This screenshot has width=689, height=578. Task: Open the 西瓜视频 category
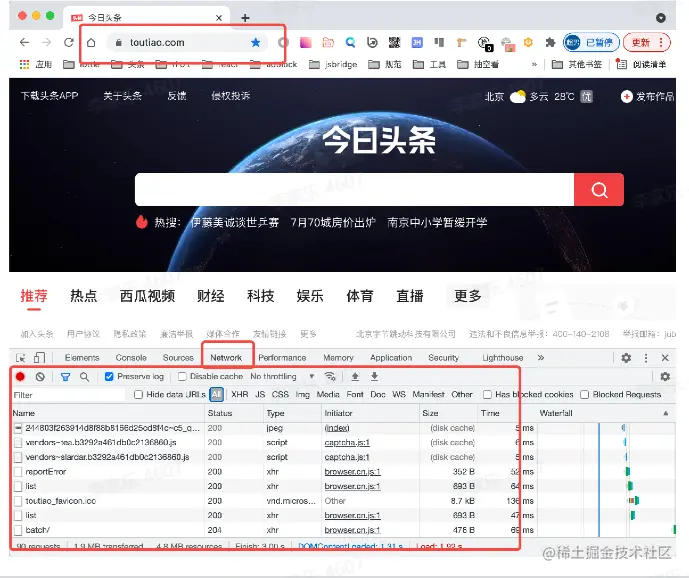pyautogui.click(x=147, y=296)
